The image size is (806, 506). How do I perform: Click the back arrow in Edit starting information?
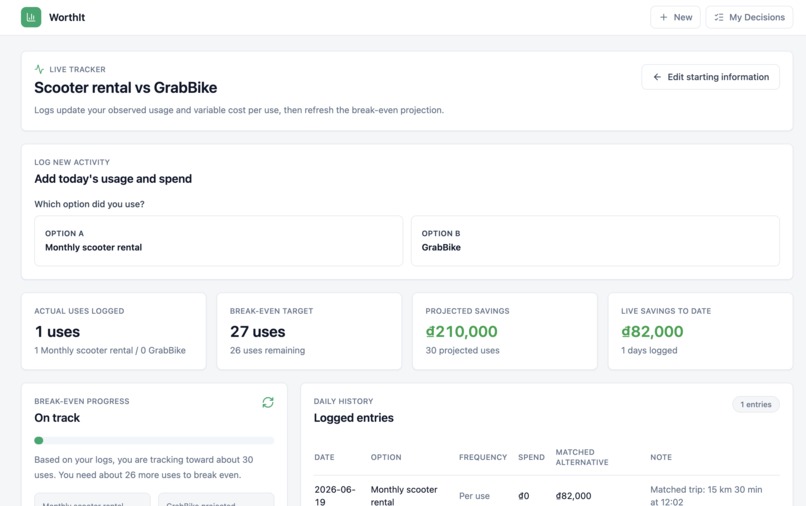pyautogui.click(x=657, y=77)
